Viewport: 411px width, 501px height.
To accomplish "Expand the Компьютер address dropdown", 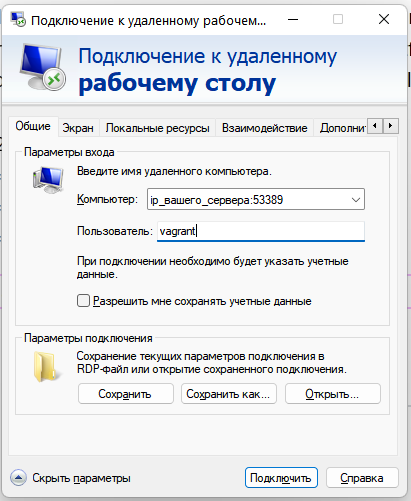I will click(x=356, y=200).
